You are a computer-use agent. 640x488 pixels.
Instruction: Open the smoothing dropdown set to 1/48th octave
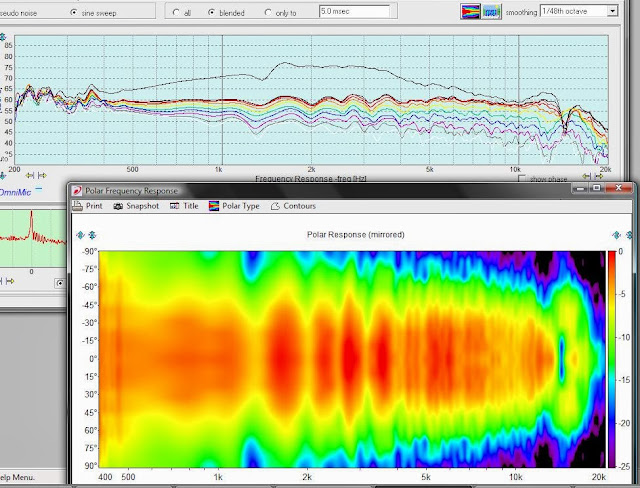[x=579, y=11]
